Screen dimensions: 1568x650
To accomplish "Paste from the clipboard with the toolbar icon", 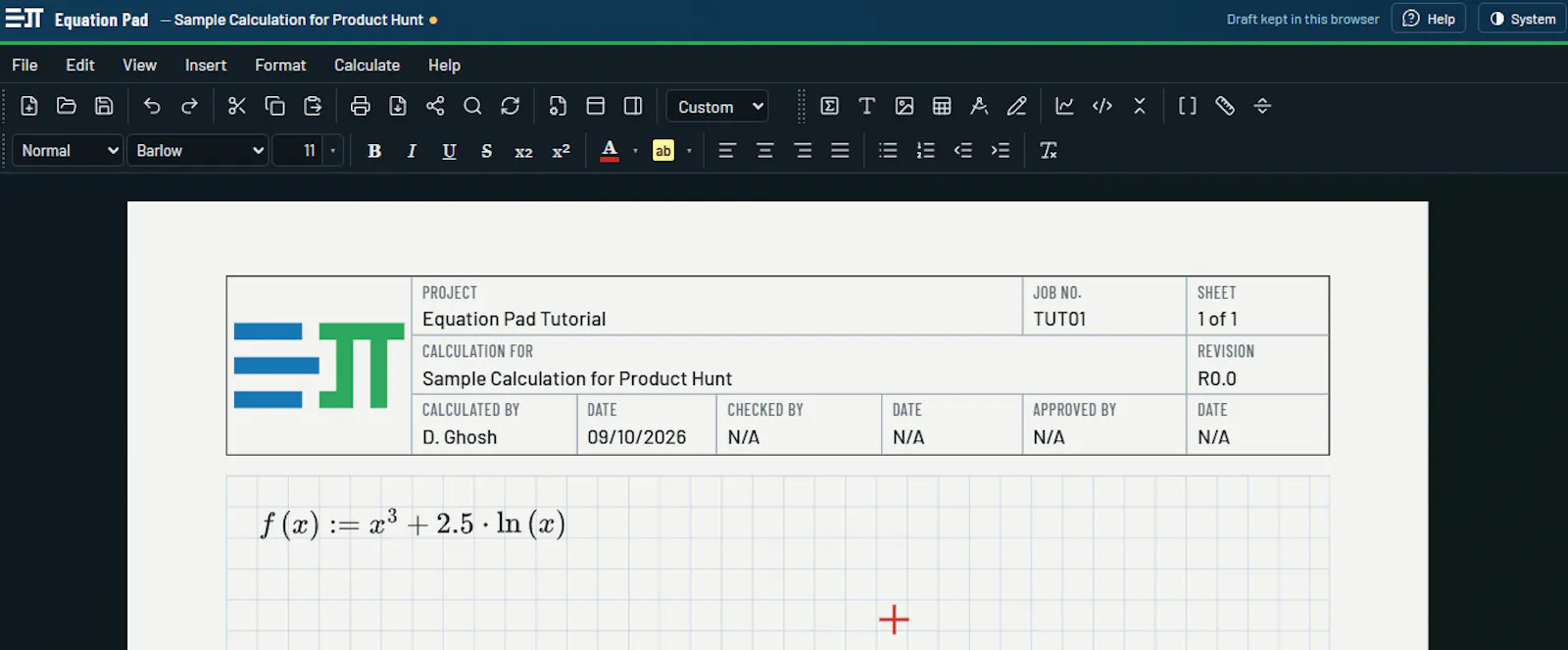I will tap(313, 106).
